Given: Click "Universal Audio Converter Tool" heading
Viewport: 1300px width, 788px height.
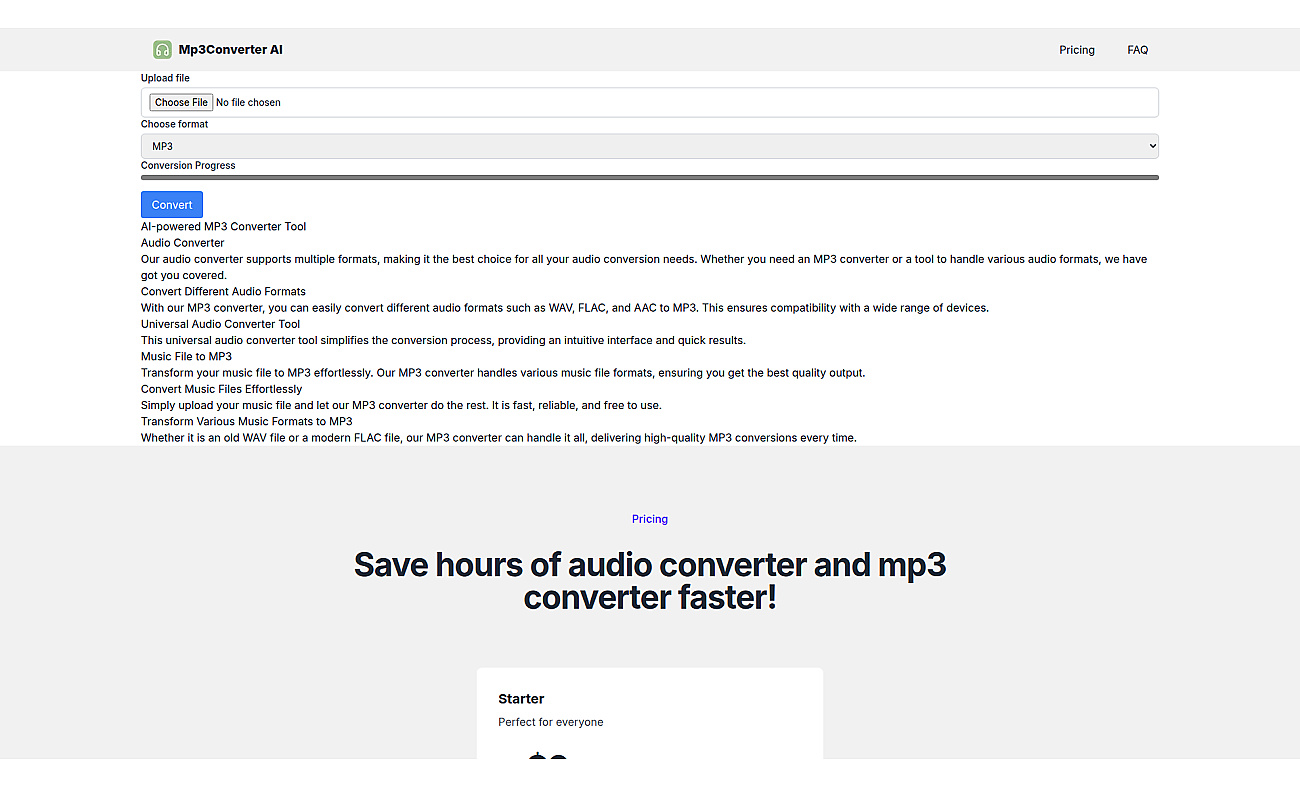Looking at the screenshot, I should click(x=221, y=324).
